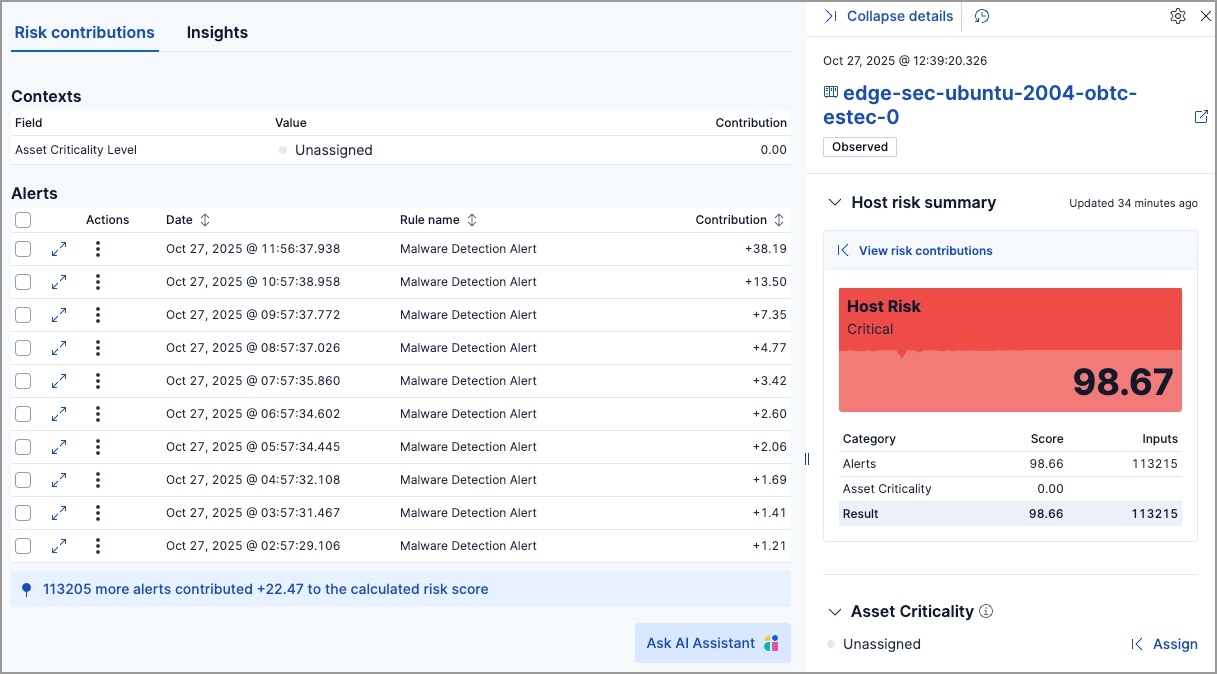Collapse the Asset Criticality section
This screenshot has width=1217, height=674.
[835, 611]
